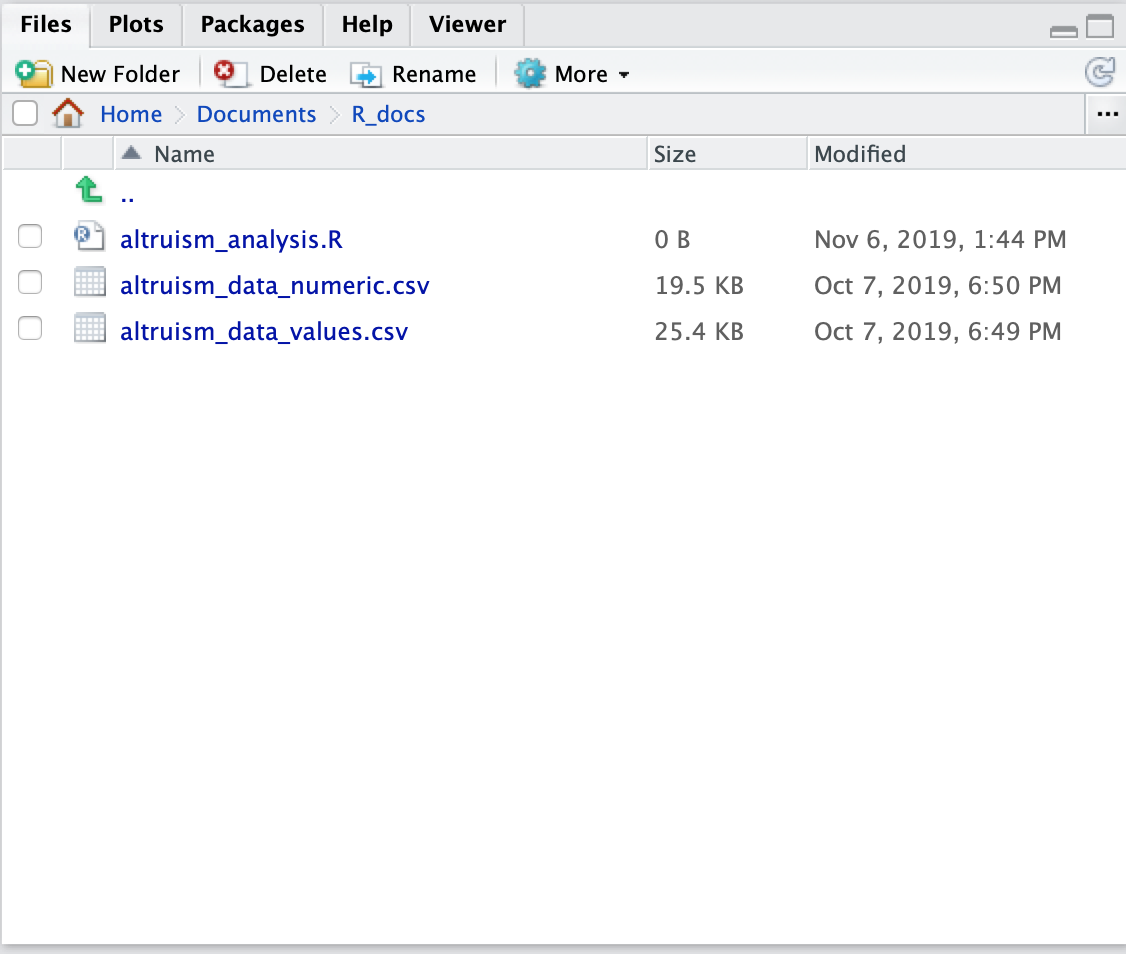Click 'Oct 7, 2019, 6:49 PM' date
Image resolution: width=1126 pixels, height=954 pixels.
[x=937, y=331]
